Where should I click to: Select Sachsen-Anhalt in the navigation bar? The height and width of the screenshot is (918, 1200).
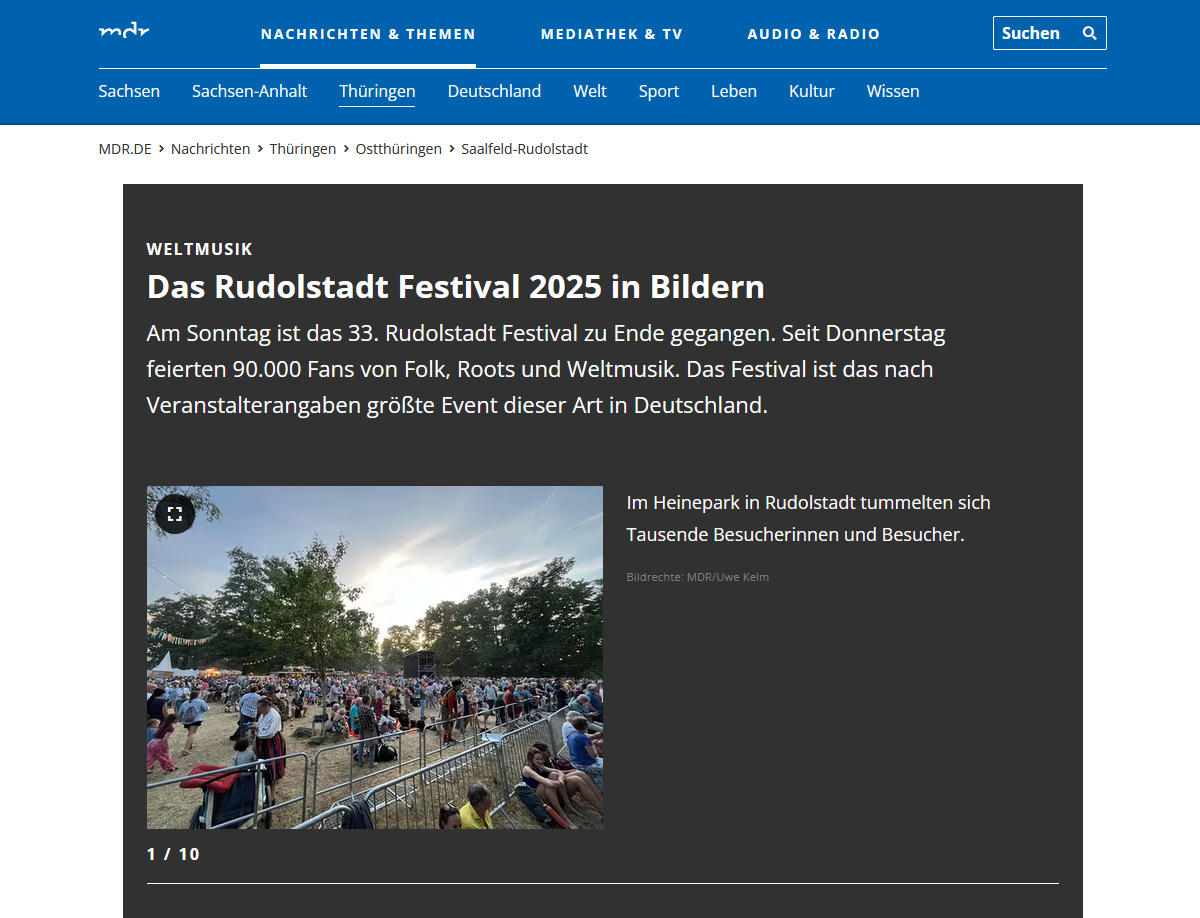point(249,91)
